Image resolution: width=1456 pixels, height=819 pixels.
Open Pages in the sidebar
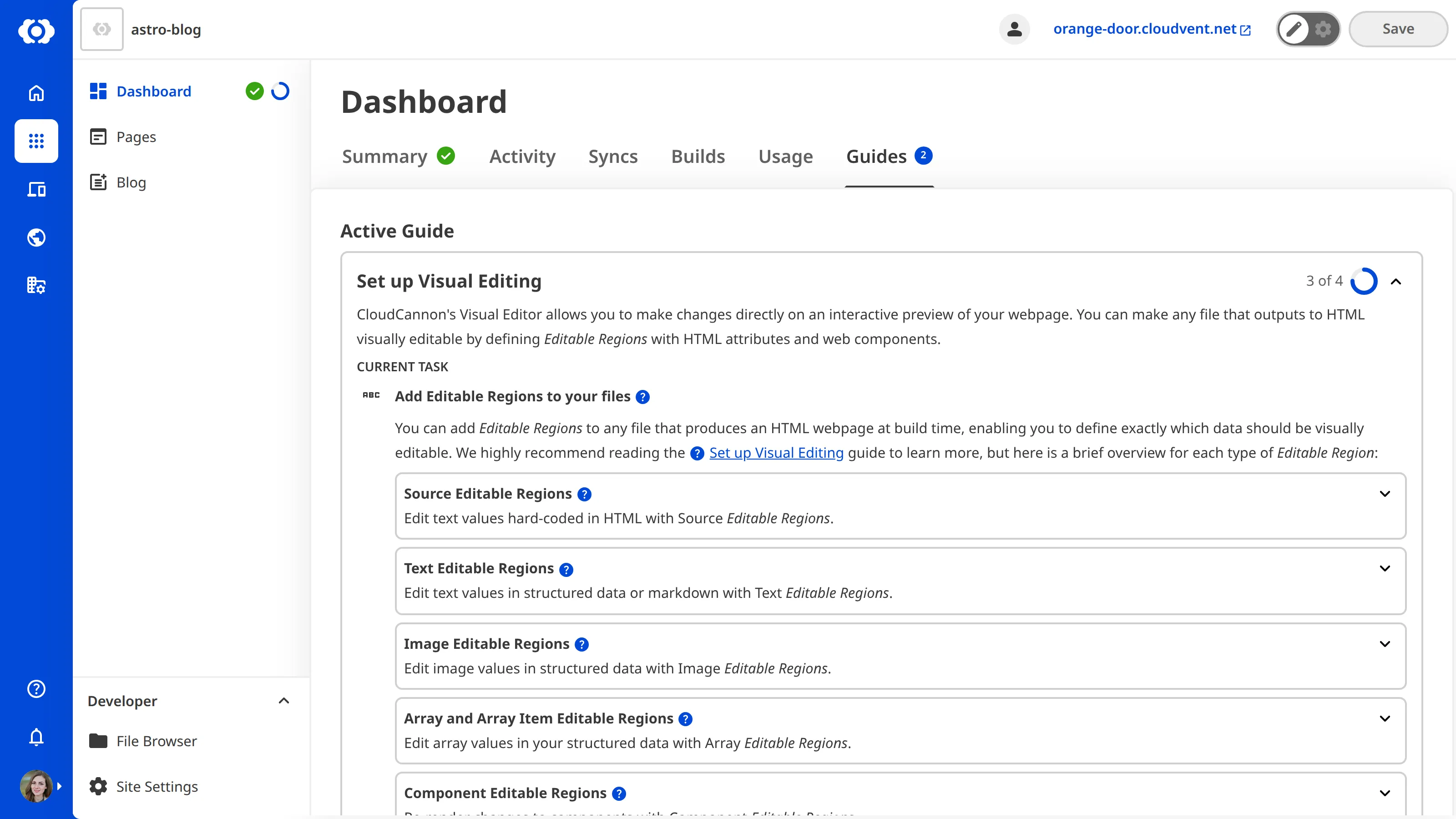click(x=136, y=137)
